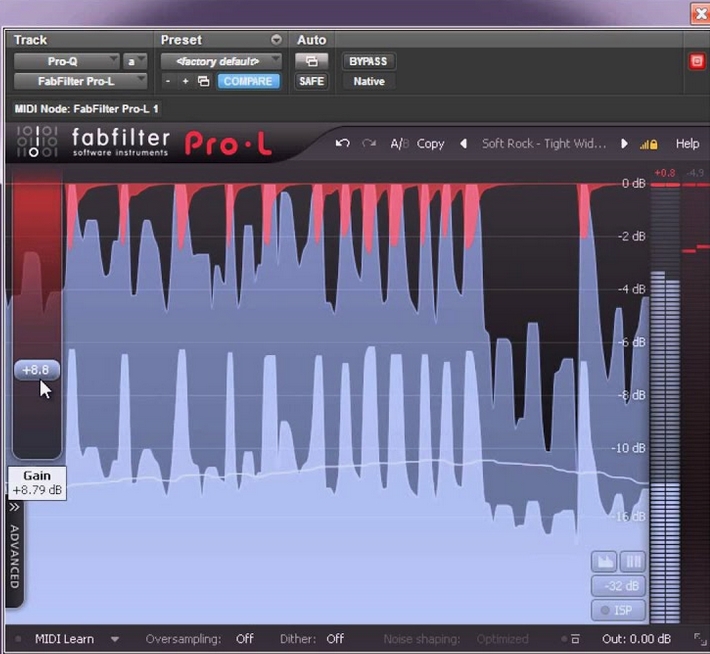Click the signal lock icon
The height and width of the screenshot is (654, 710).
(648, 144)
